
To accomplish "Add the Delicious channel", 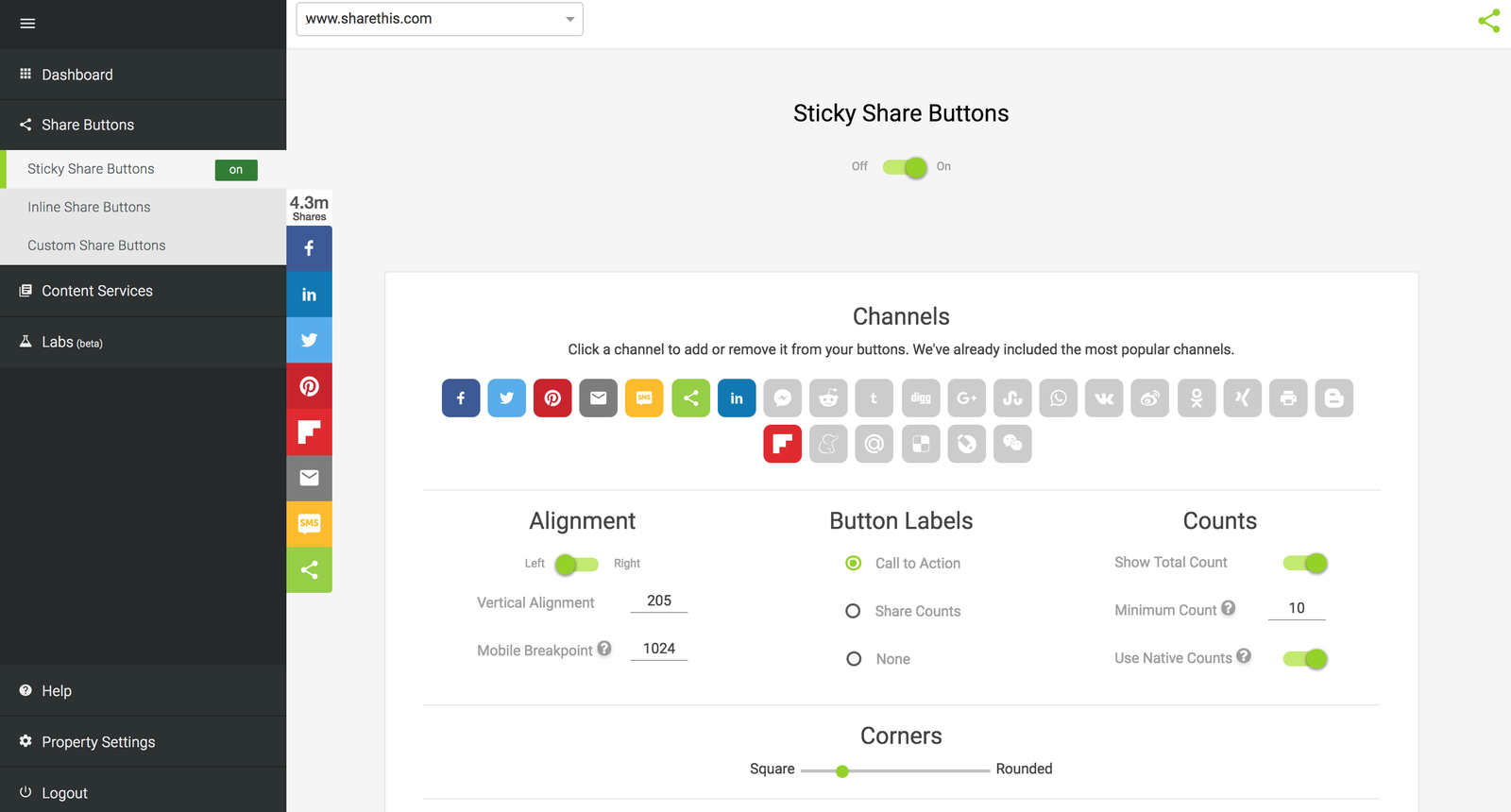I will point(921,444).
